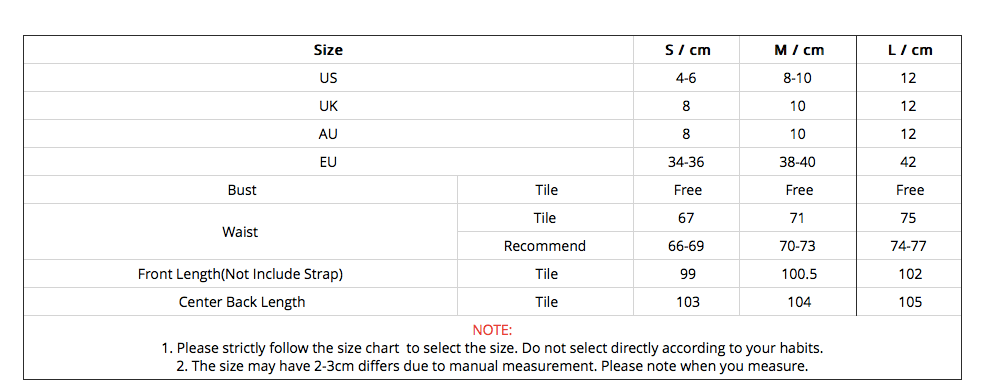Click Center Back Length label
This screenshot has width=983, height=387.
242,302
